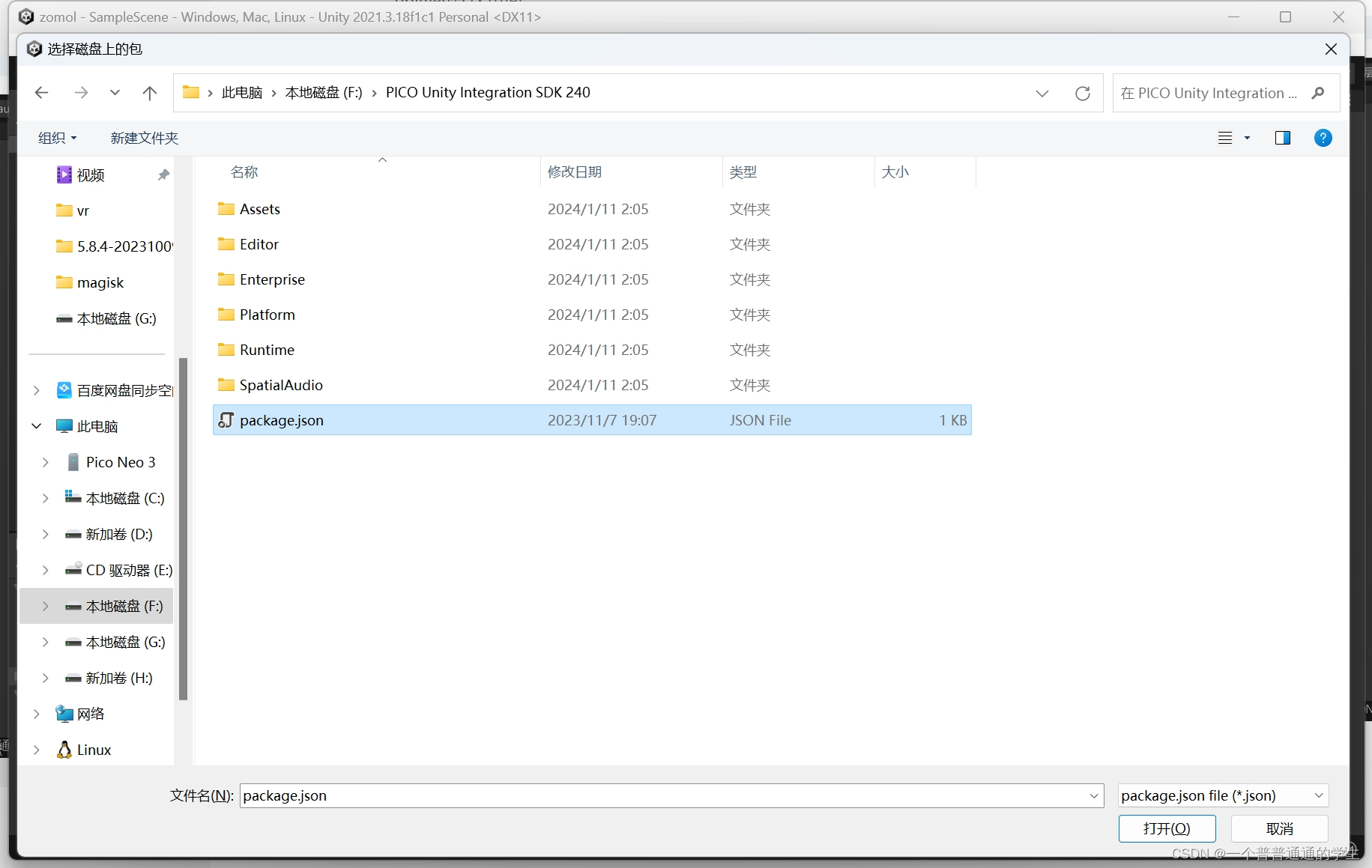Sort by 类型 column header
This screenshot has height=868, width=1372.
pyautogui.click(x=743, y=172)
